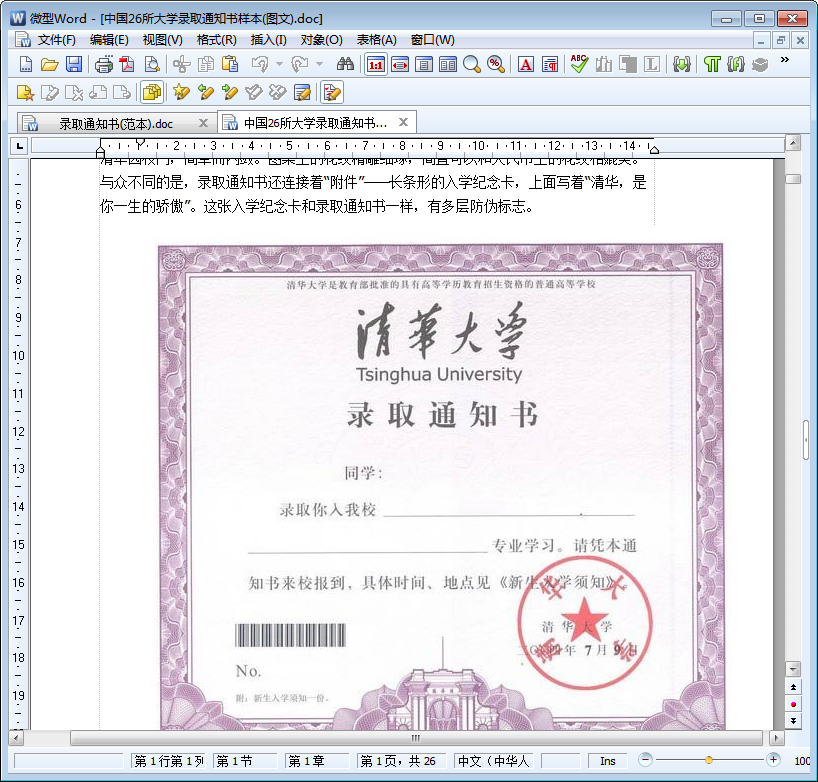Copy selection using the copy icon
This screenshot has width=818, height=782.
[x=206, y=65]
